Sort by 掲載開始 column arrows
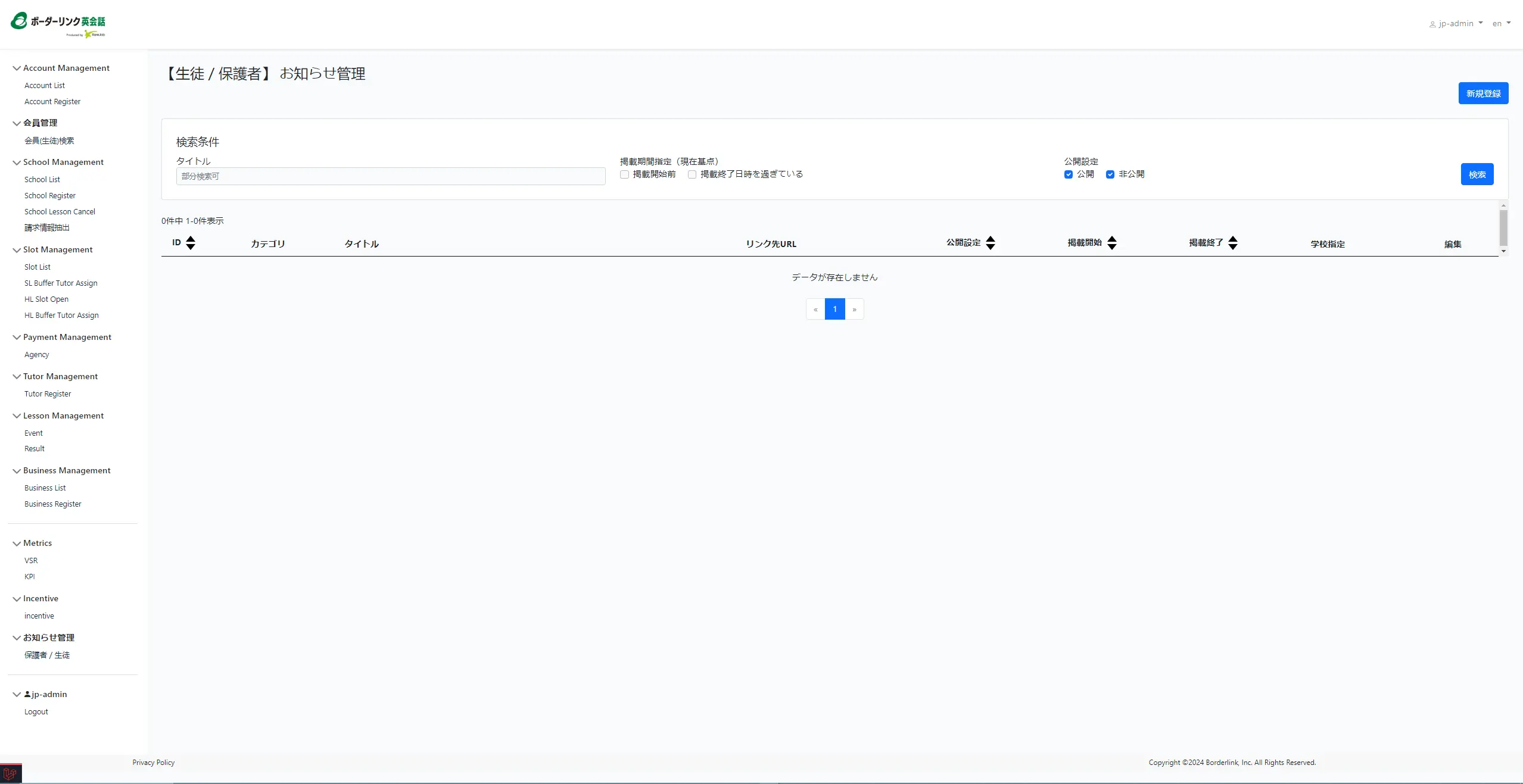Viewport: 1523px width, 784px height. tap(1112, 243)
